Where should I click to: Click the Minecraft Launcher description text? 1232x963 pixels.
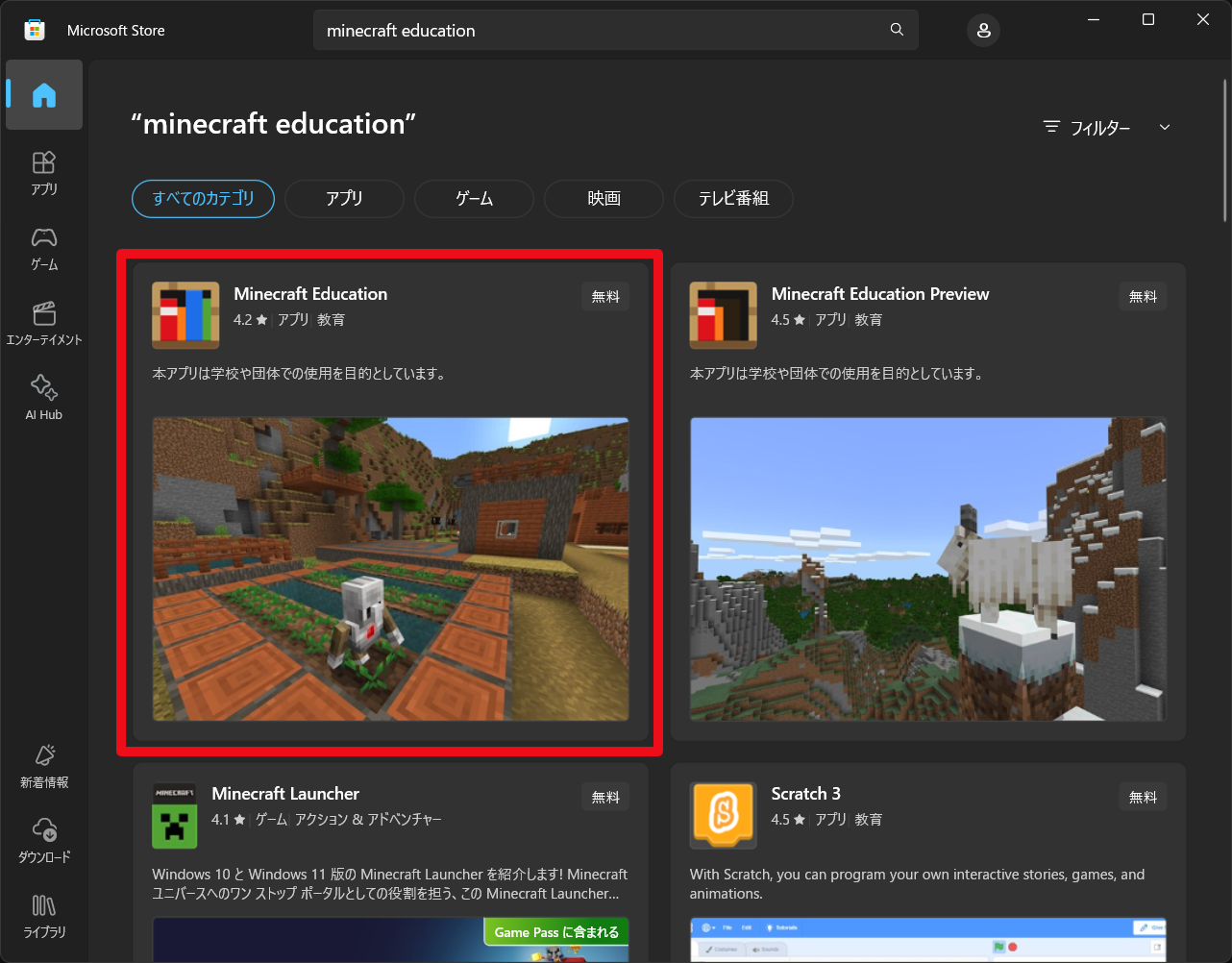point(389,884)
